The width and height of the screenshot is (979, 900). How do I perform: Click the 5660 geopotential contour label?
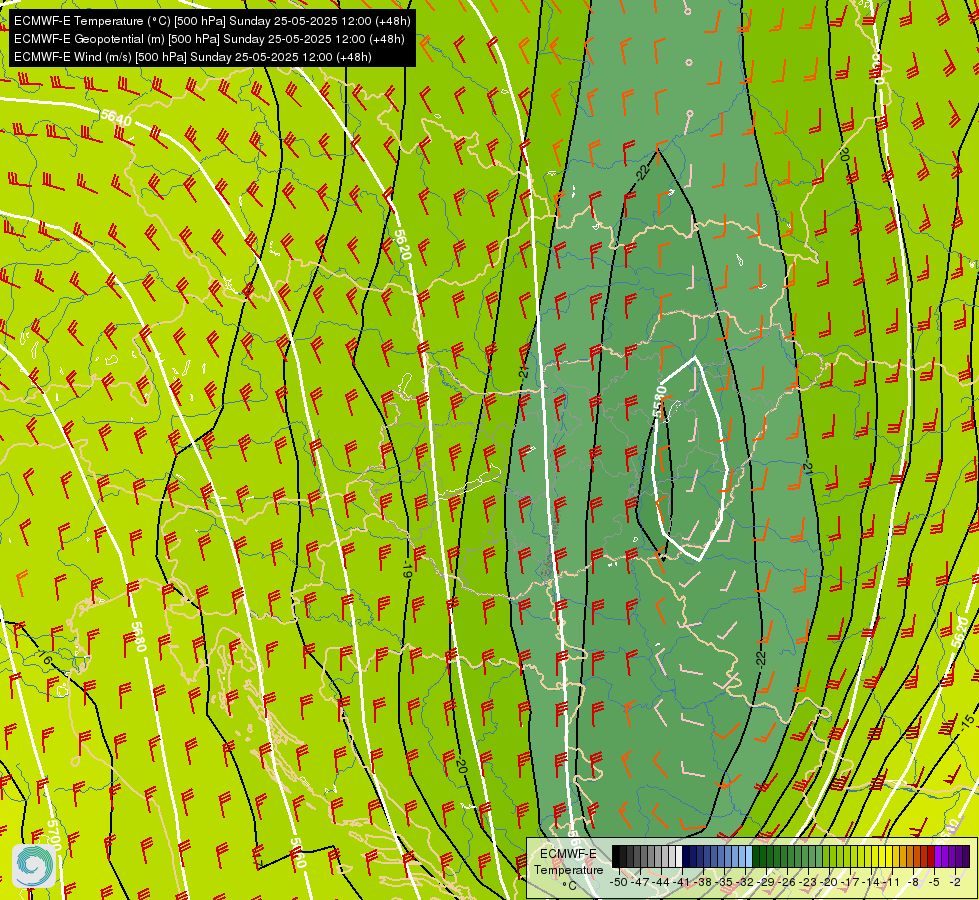click(x=298, y=853)
